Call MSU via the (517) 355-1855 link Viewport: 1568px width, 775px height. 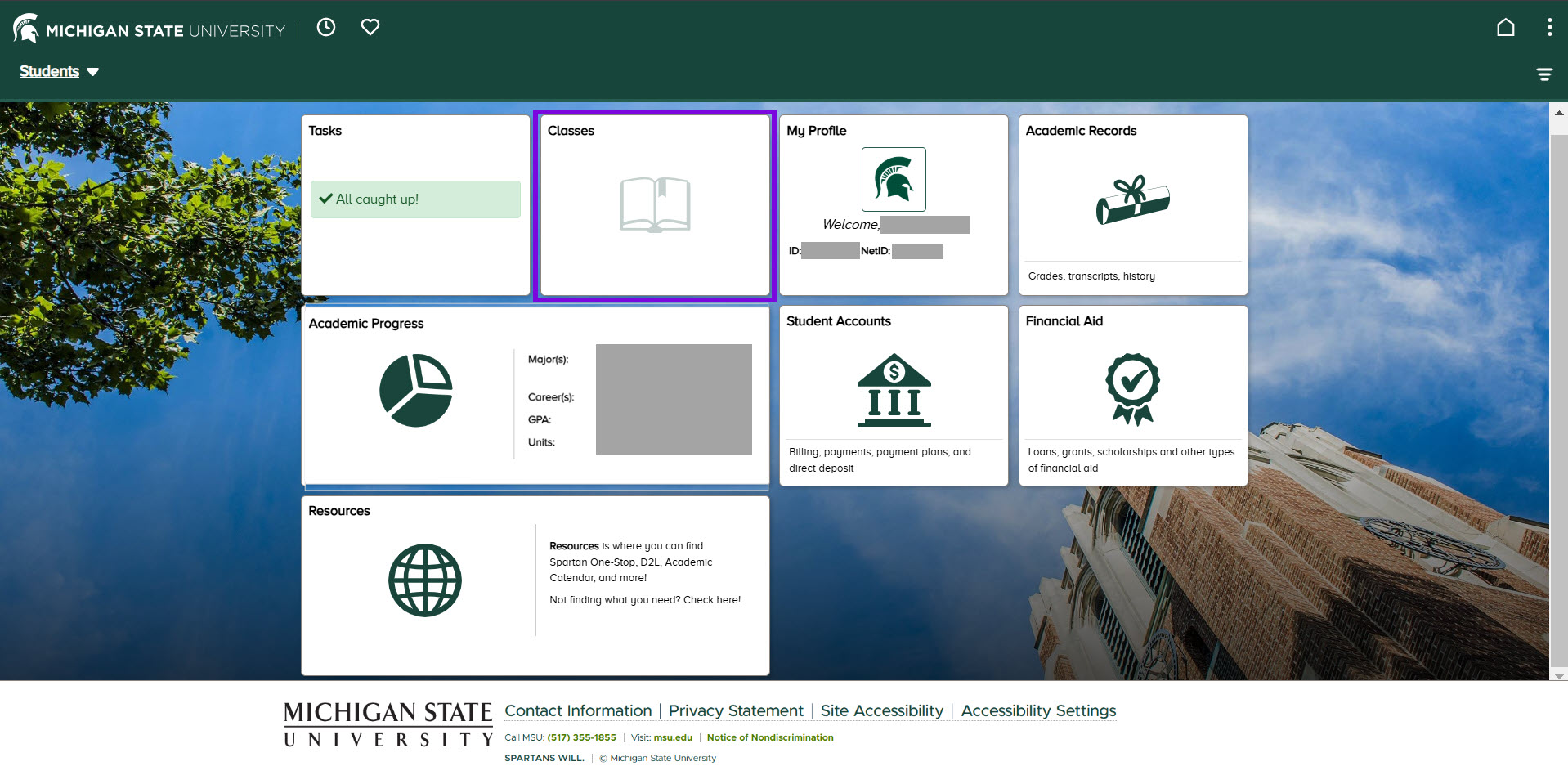(x=581, y=737)
